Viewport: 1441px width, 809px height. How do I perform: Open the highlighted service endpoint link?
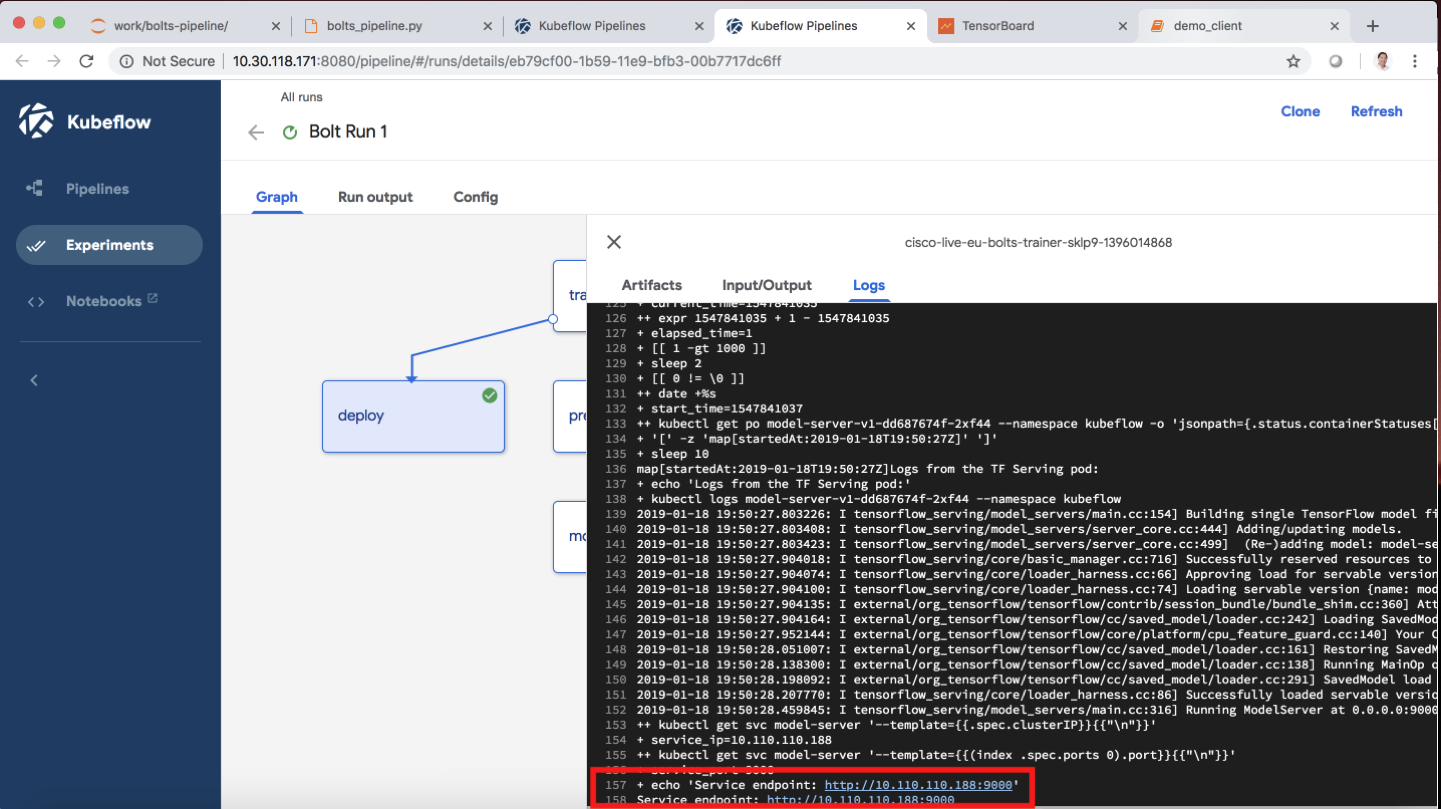point(921,784)
